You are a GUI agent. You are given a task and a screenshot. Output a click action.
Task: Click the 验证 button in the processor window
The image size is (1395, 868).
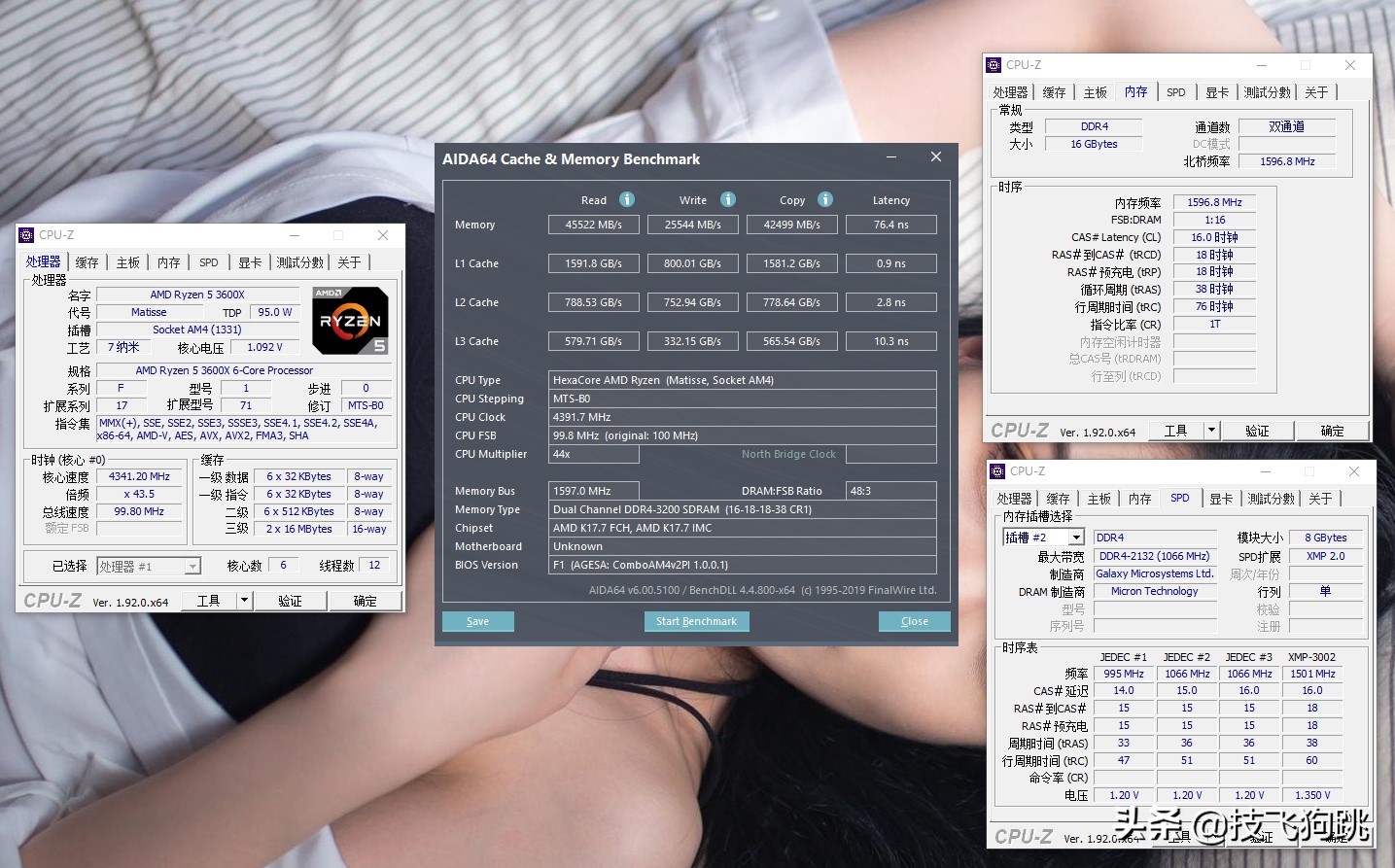coord(291,600)
